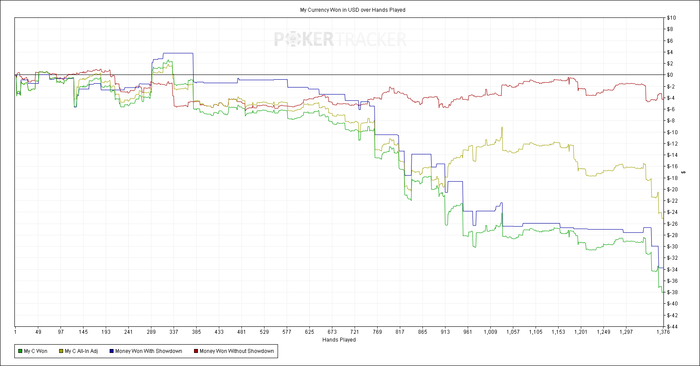Click the $-16 y-axis label
Image resolution: width=700 pixels, height=366 pixels.
click(x=672, y=166)
